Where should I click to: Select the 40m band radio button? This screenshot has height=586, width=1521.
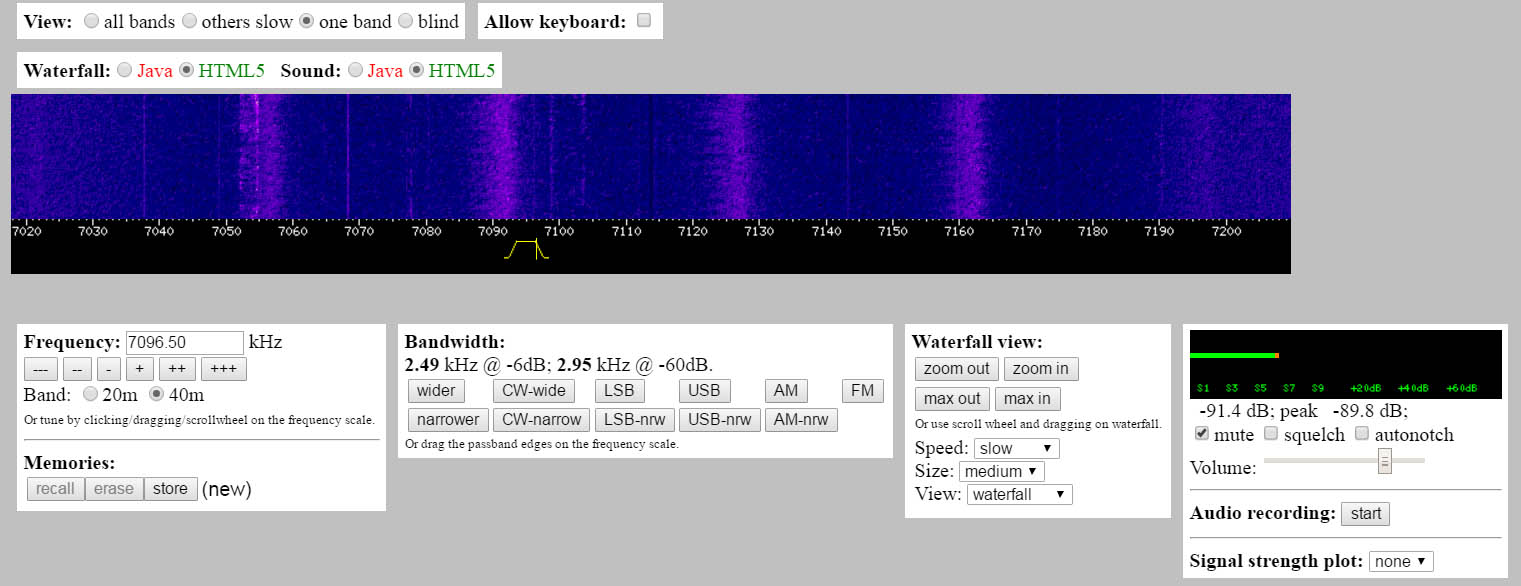pos(156,394)
